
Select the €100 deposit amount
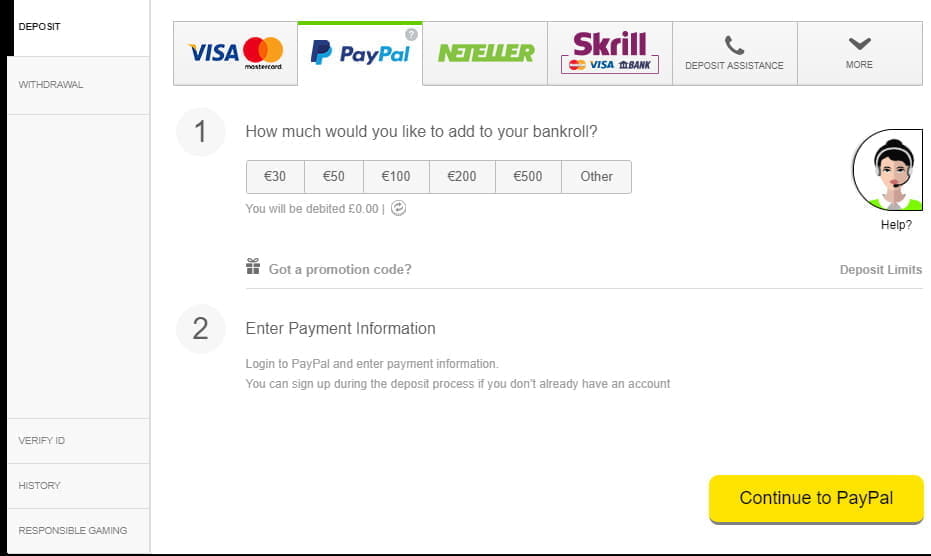click(x=396, y=176)
